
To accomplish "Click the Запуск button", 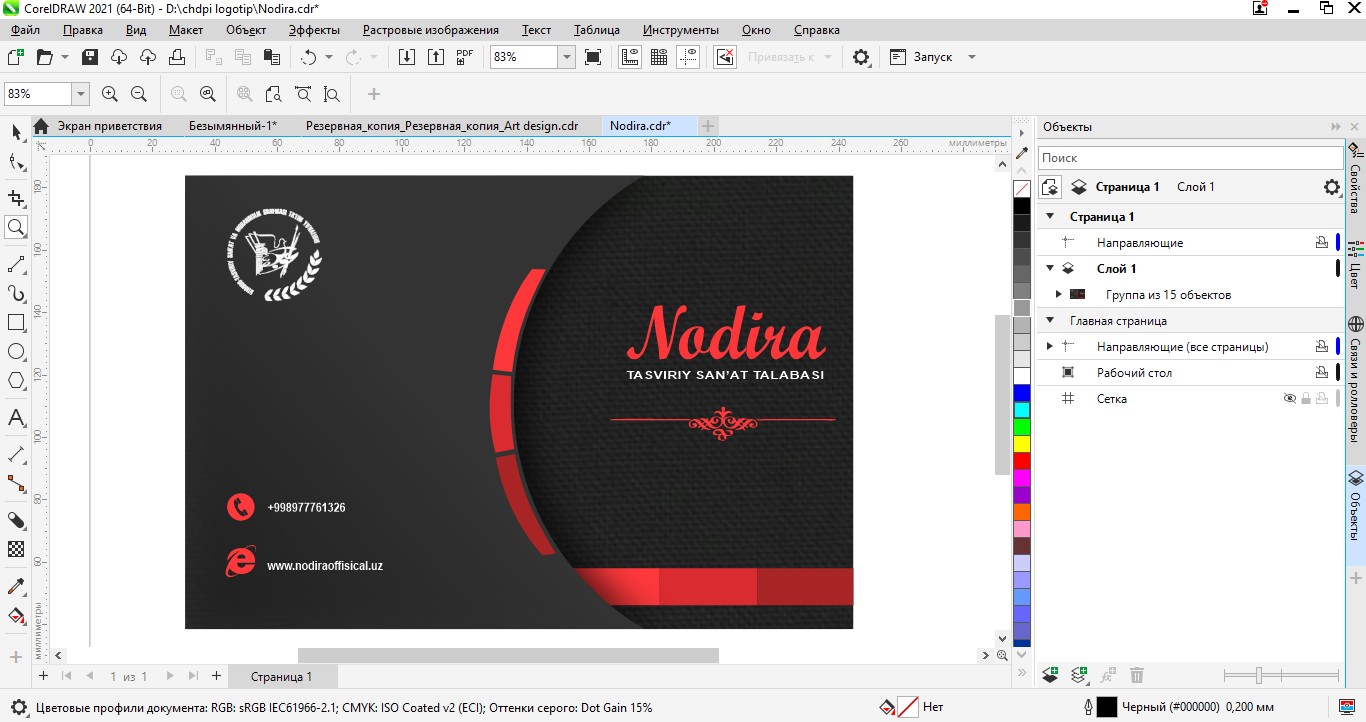I will point(921,57).
